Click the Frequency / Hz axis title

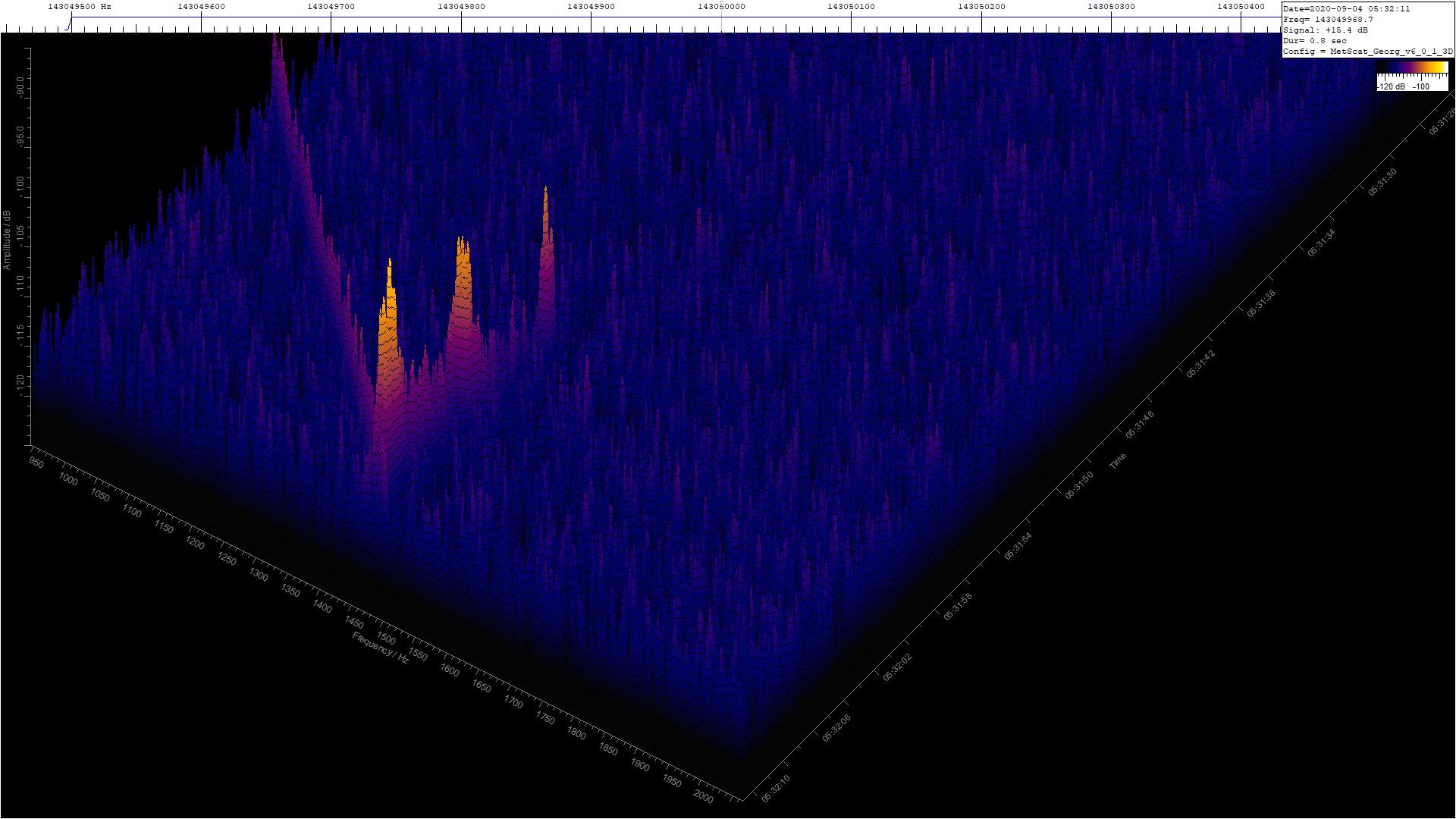(x=381, y=648)
